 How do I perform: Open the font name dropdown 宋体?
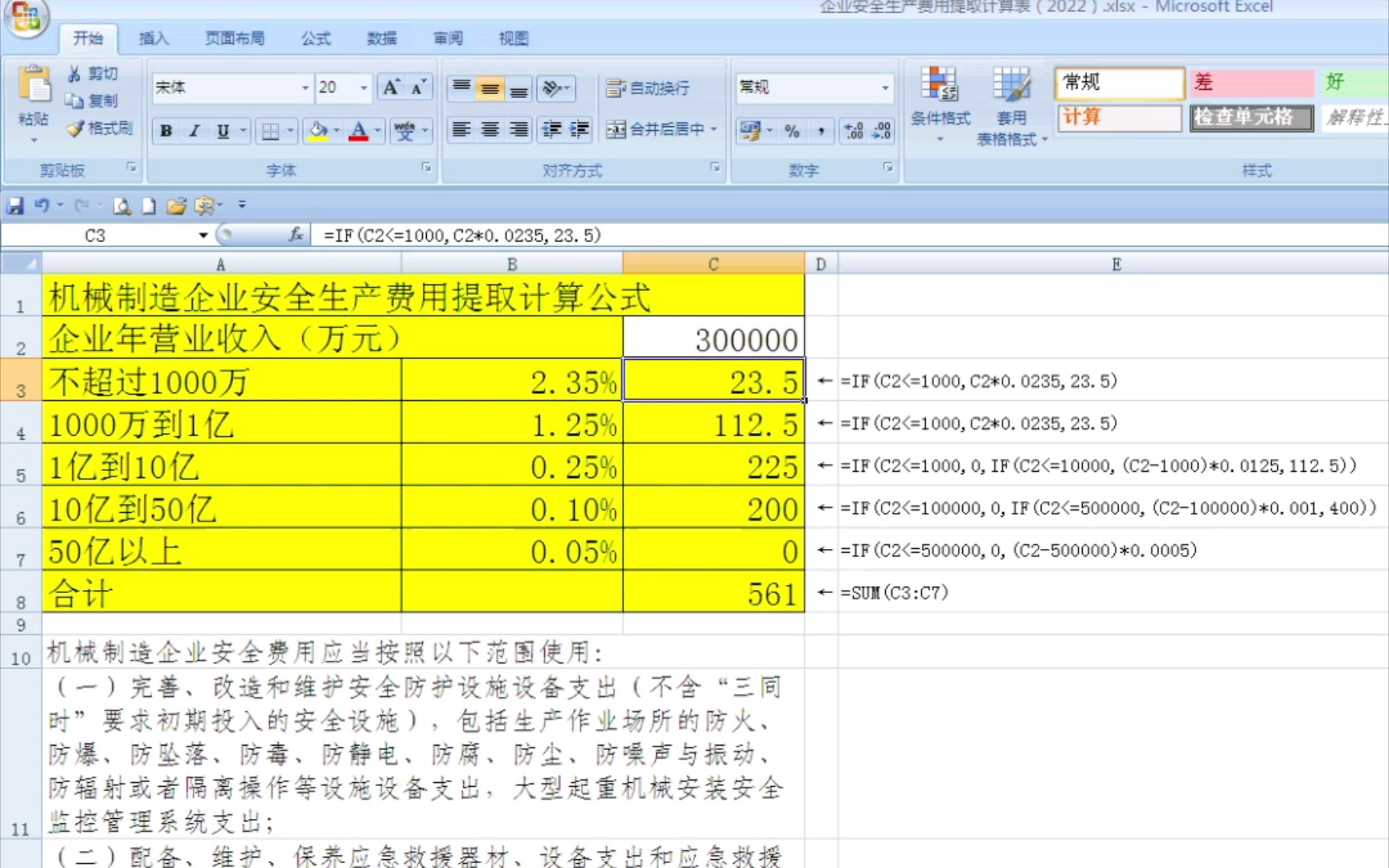305,88
